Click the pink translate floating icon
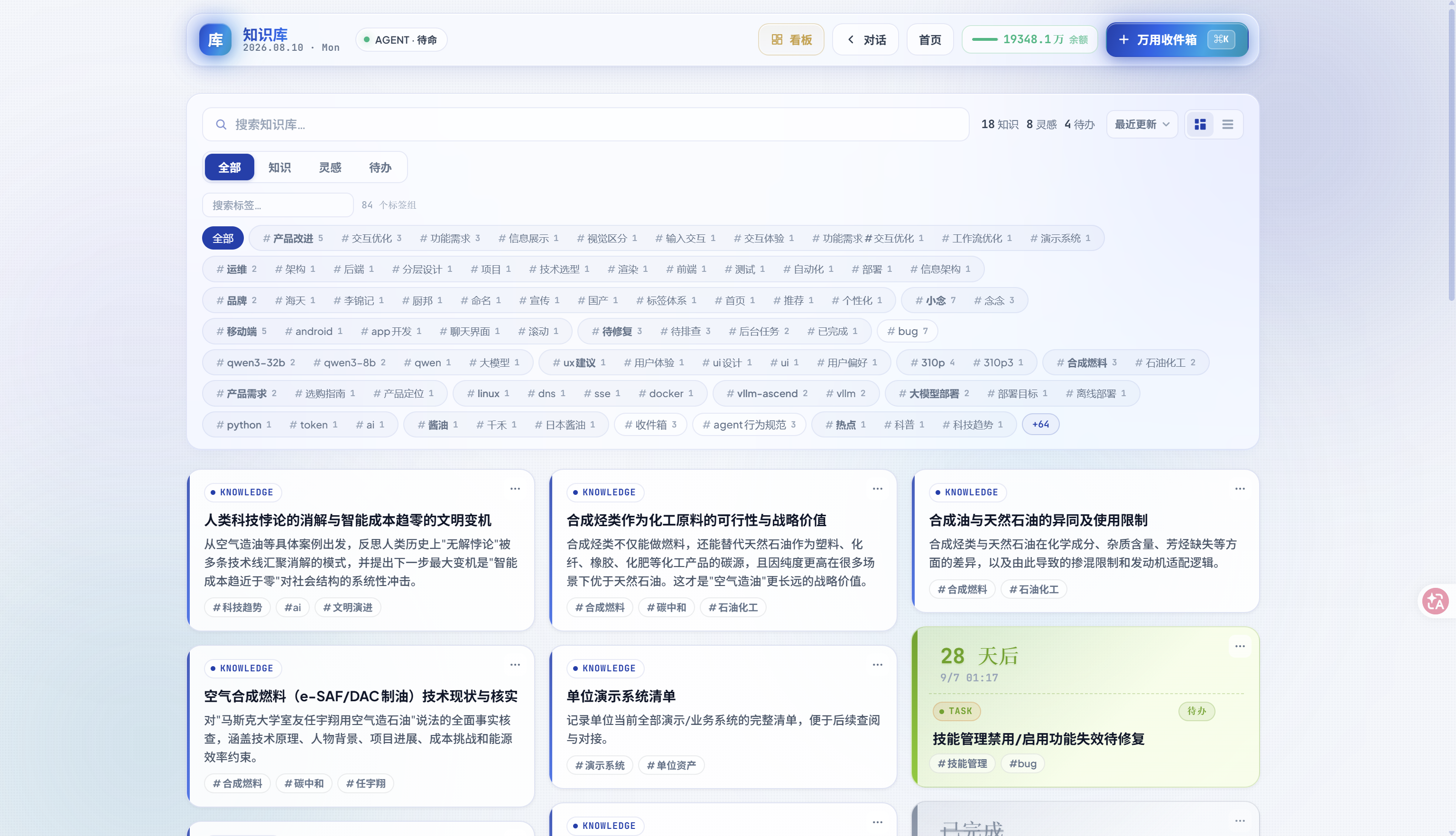The height and width of the screenshot is (836, 1456). tap(1435, 602)
